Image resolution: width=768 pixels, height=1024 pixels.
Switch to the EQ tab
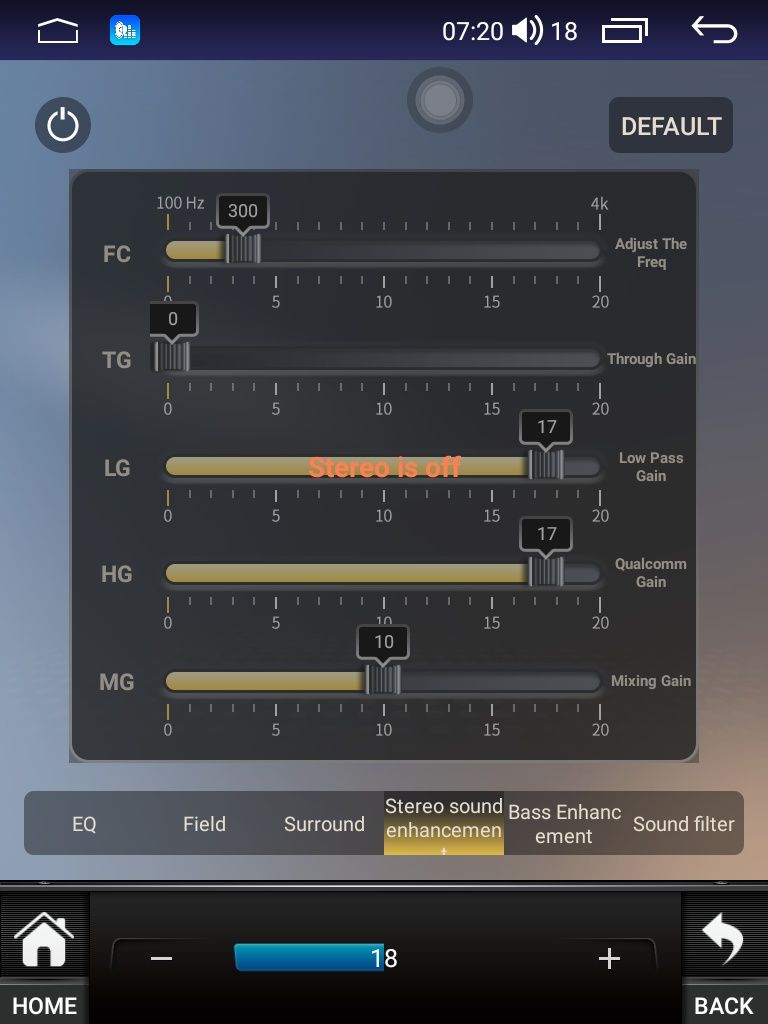click(x=84, y=824)
